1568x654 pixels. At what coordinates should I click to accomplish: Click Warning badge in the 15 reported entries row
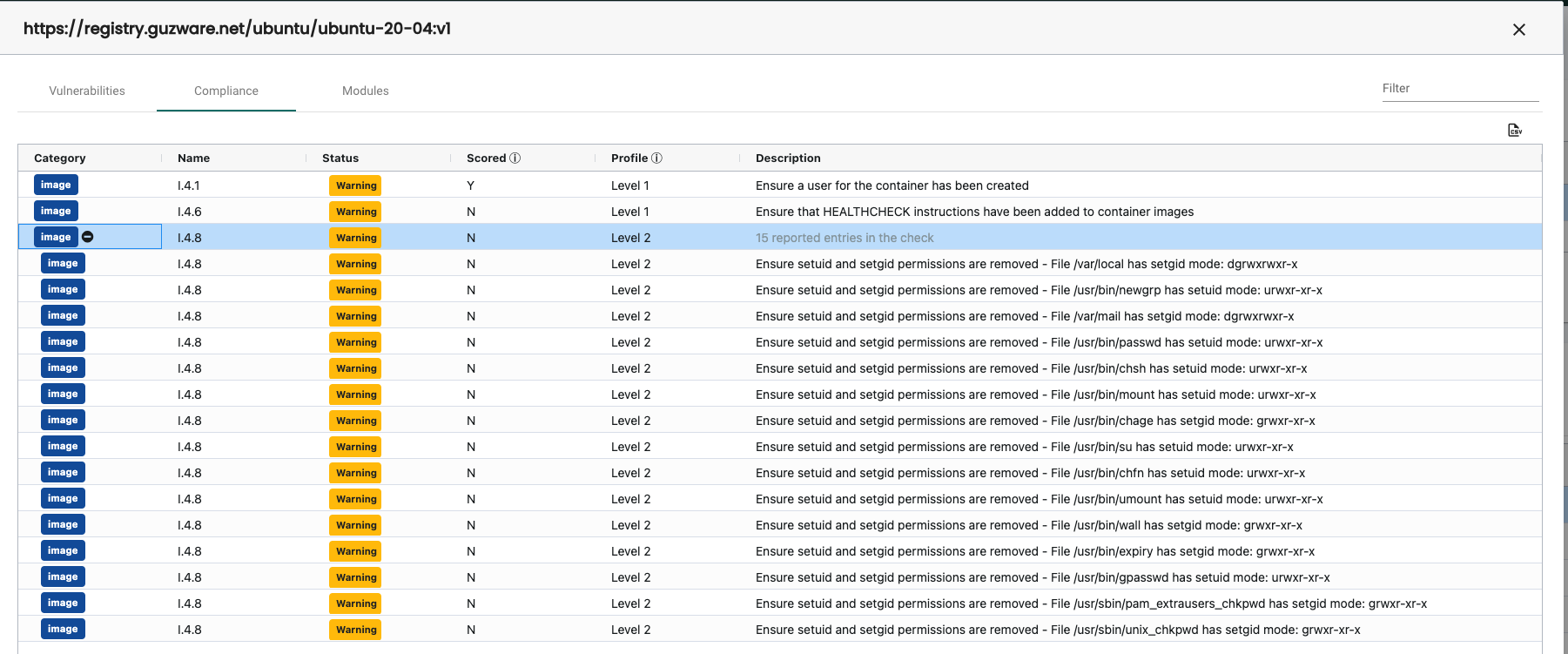[x=356, y=238]
